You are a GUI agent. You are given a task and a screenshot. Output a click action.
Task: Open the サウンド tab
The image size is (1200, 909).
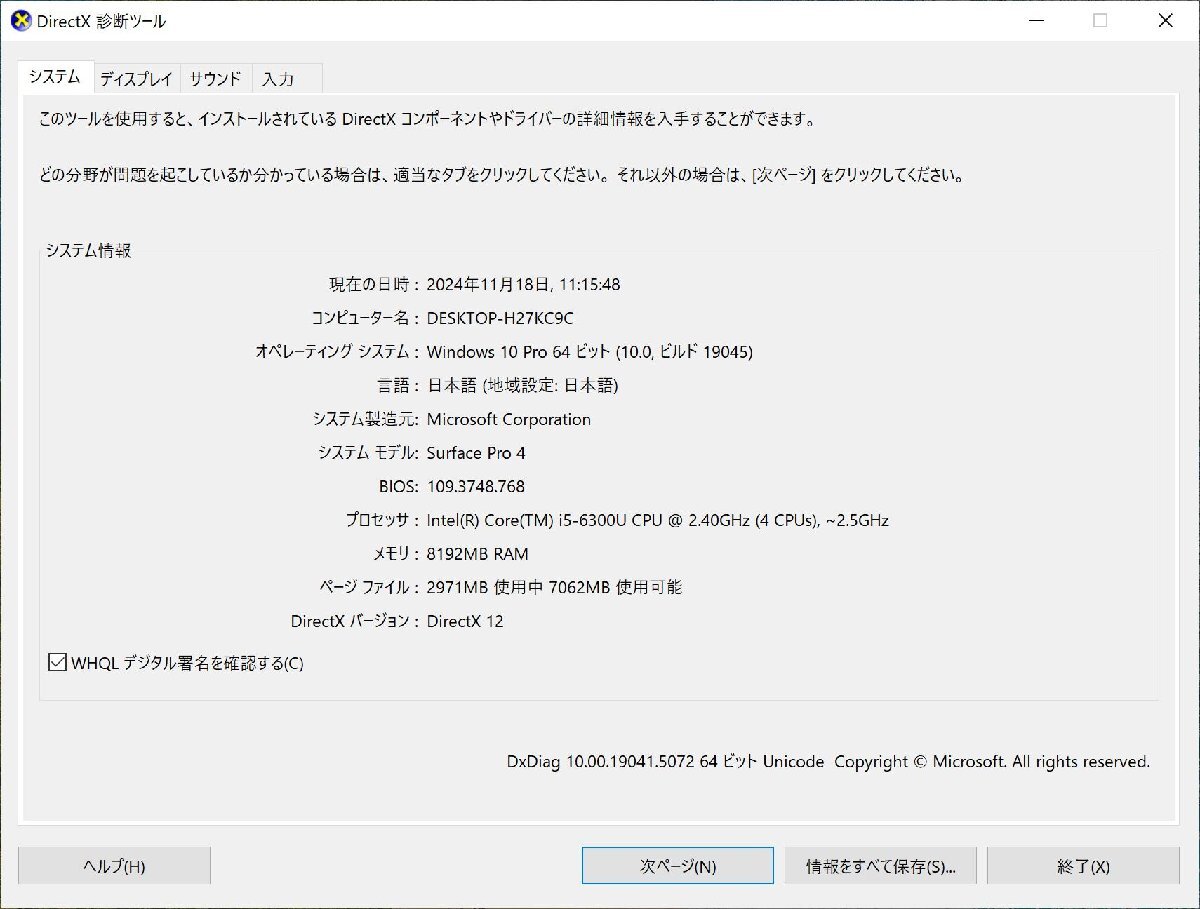click(215, 79)
